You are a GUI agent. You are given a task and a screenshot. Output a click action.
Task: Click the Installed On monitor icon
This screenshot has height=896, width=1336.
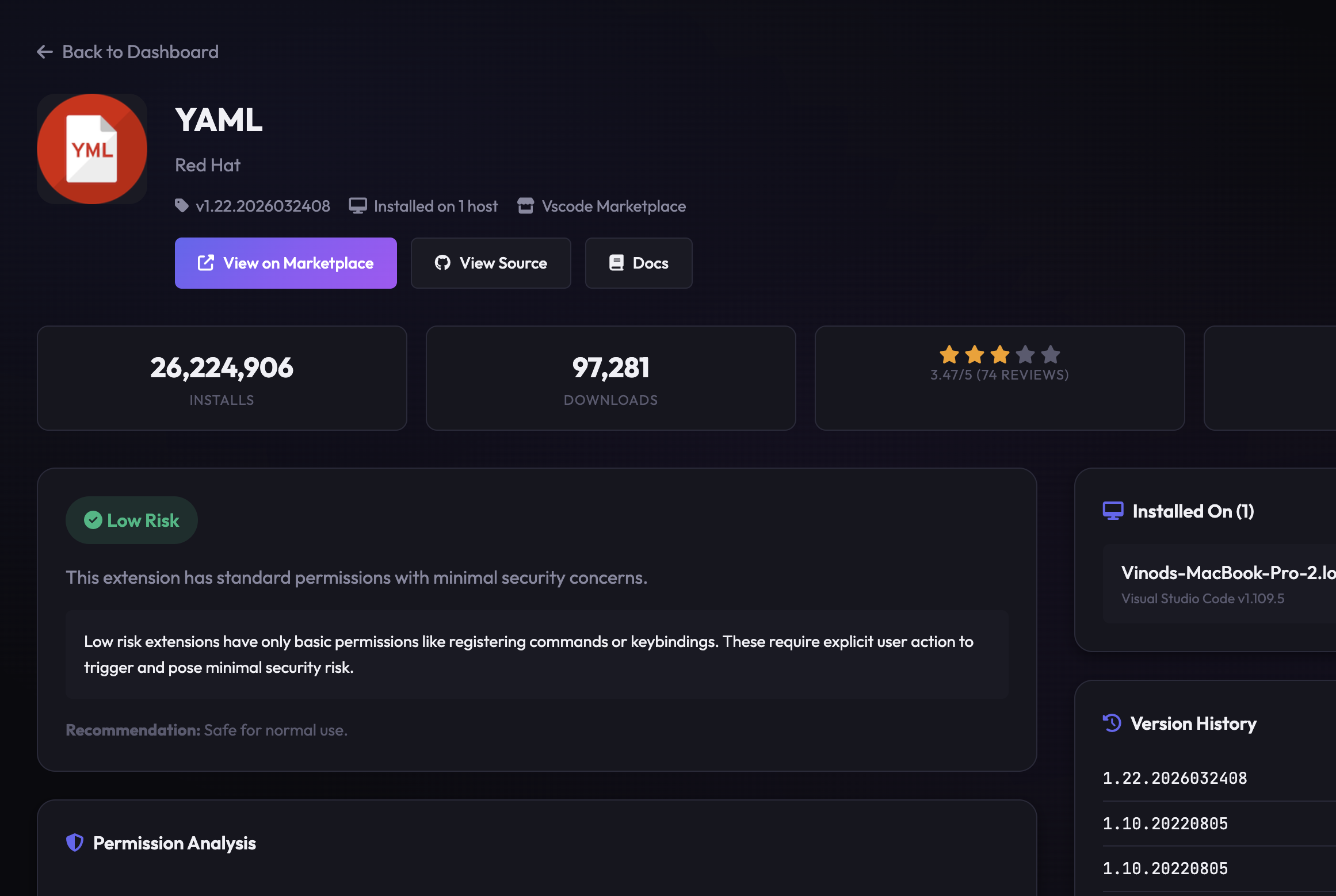pyautogui.click(x=1113, y=511)
